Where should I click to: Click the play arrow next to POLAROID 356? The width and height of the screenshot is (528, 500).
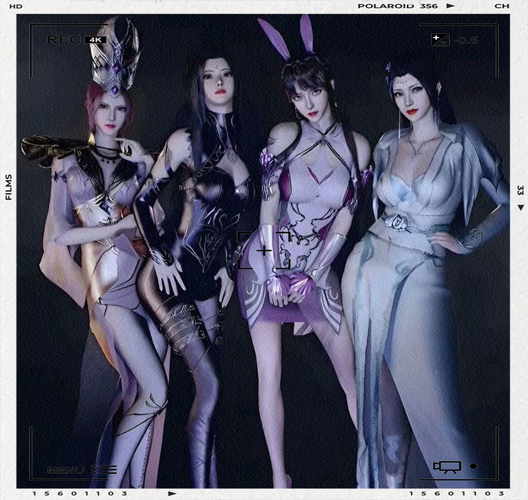click(450, 6)
